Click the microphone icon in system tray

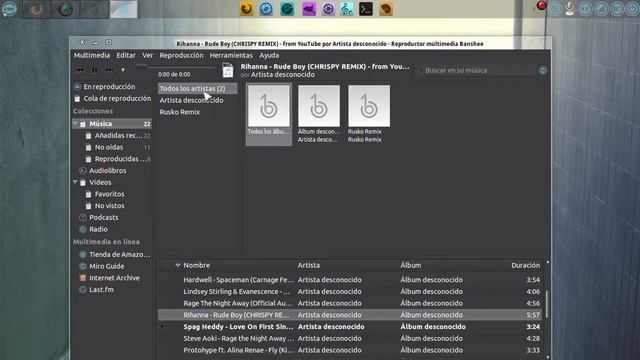click(570, 9)
